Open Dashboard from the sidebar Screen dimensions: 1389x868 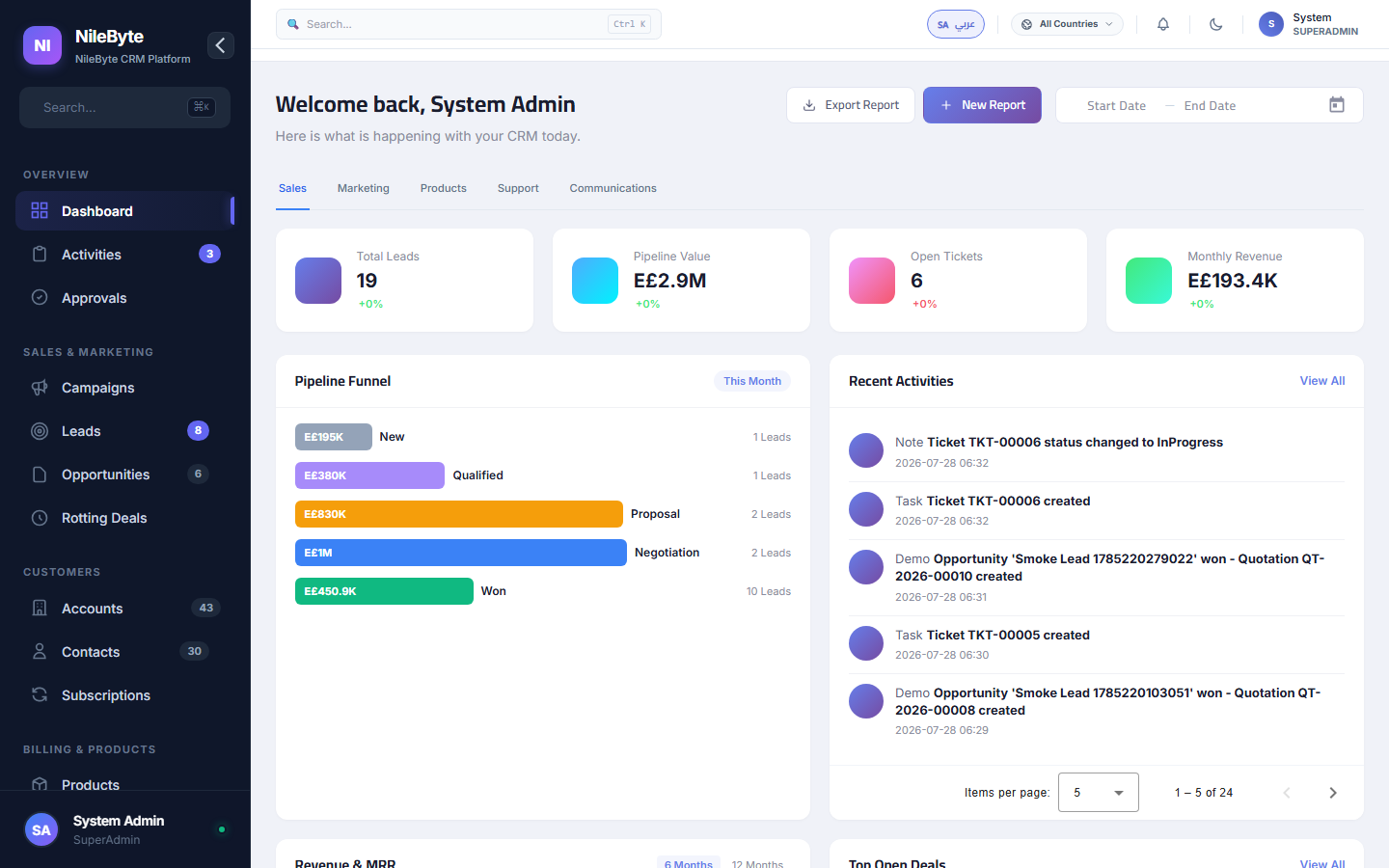tap(124, 211)
